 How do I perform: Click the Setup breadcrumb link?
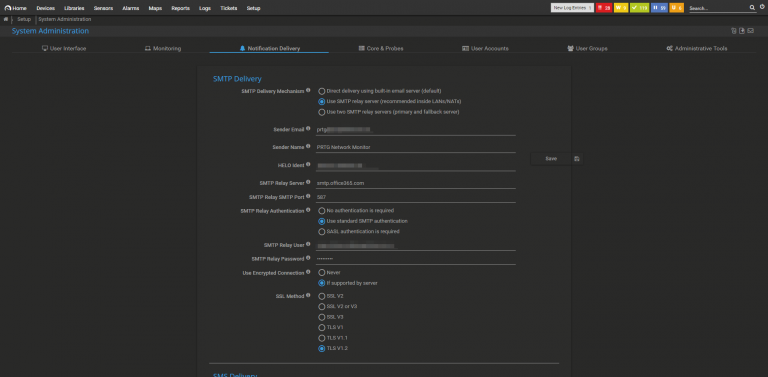click(24, 19)
